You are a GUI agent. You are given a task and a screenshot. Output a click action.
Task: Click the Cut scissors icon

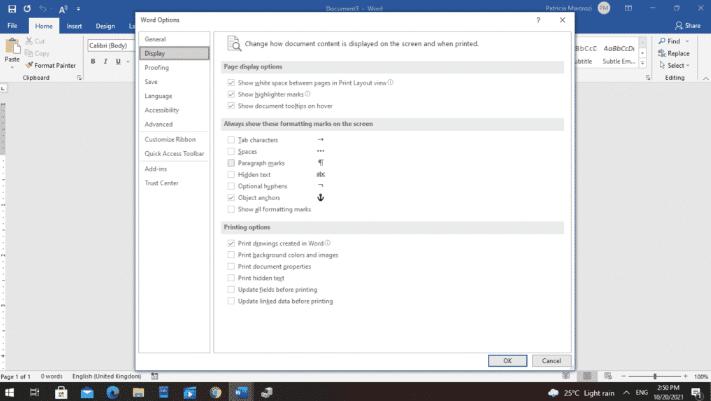click(x=29, y=41)
